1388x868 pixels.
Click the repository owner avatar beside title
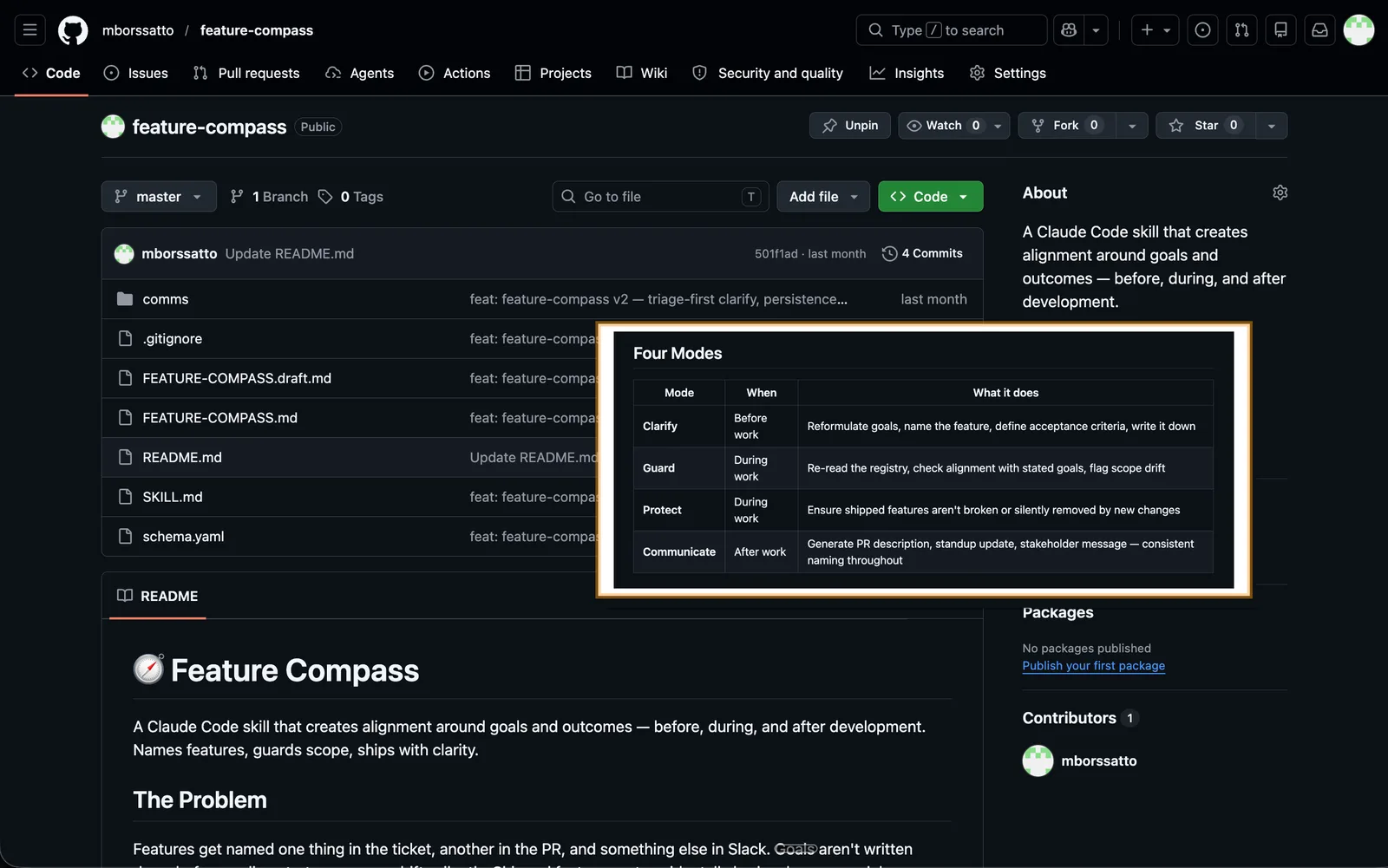[x=113, y=127]
